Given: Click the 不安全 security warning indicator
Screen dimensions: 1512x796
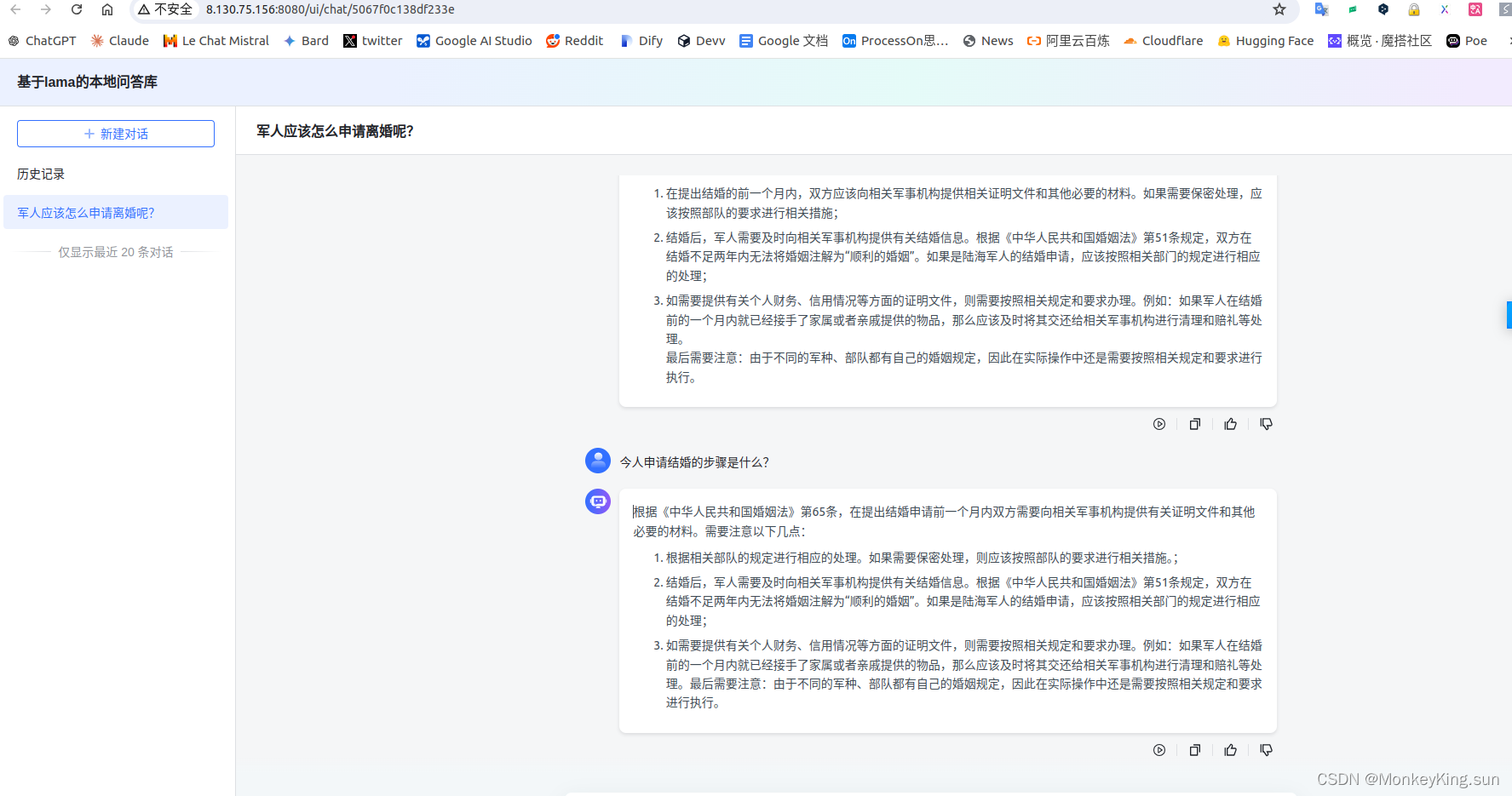Looking at the screenshot, I should [x=165, y=9].
